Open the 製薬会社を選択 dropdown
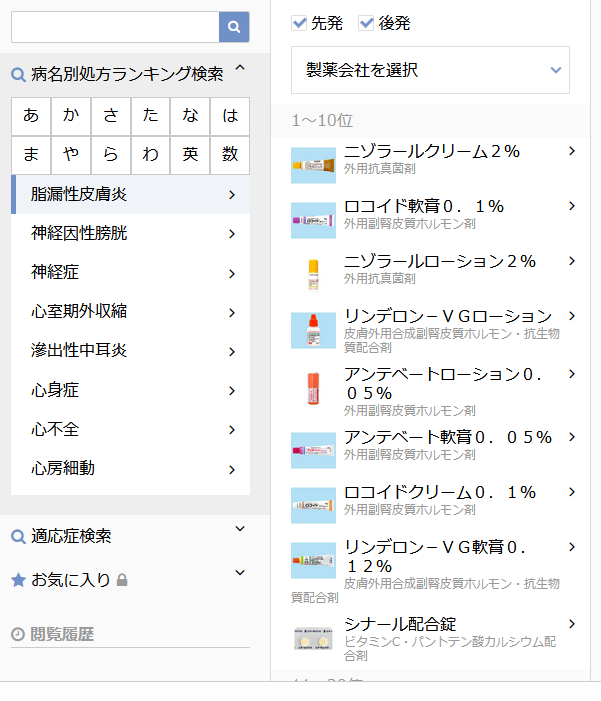601x701 pixels. (x=430, y=70)
